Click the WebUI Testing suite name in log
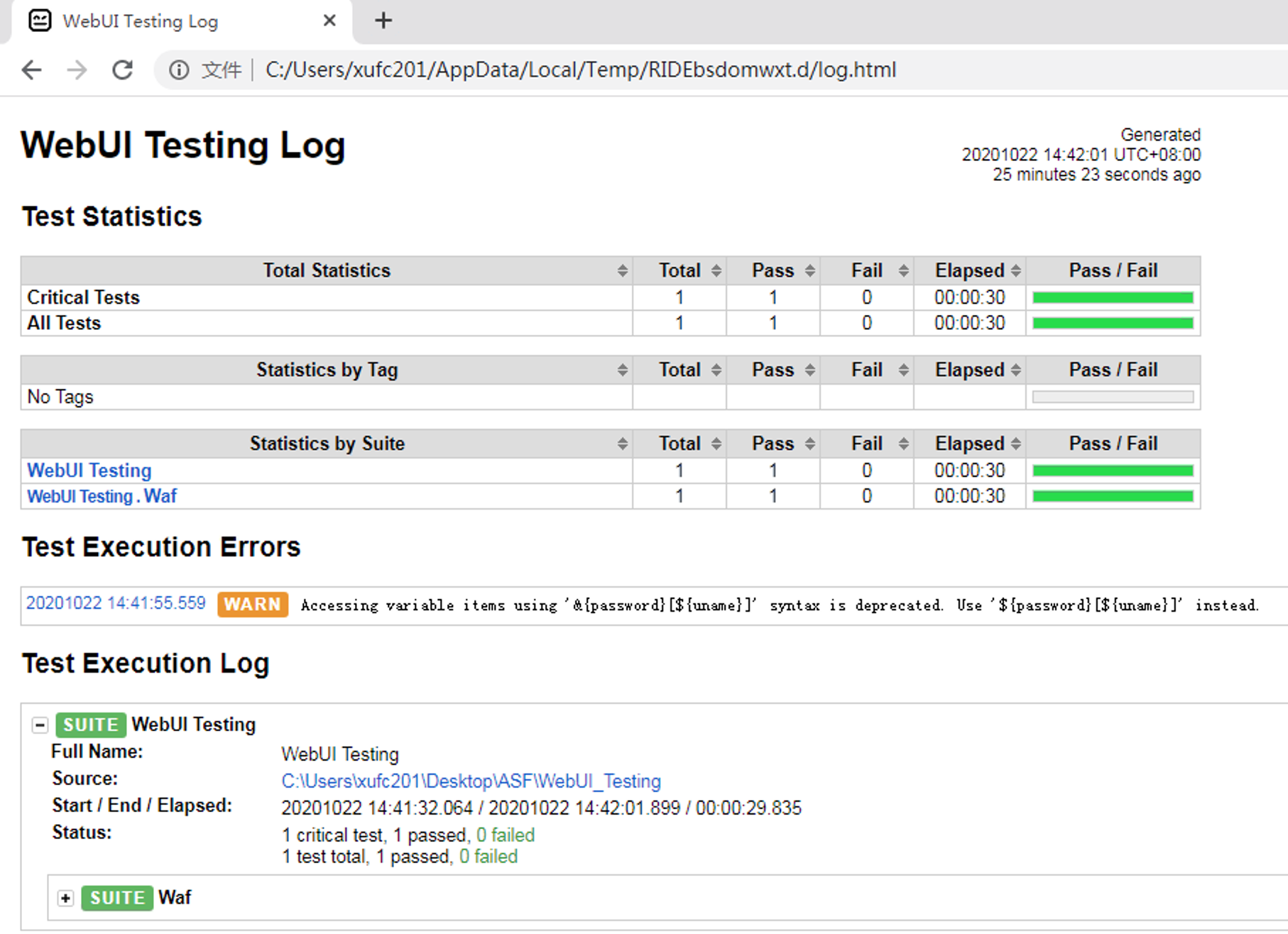 pos(194,725)
